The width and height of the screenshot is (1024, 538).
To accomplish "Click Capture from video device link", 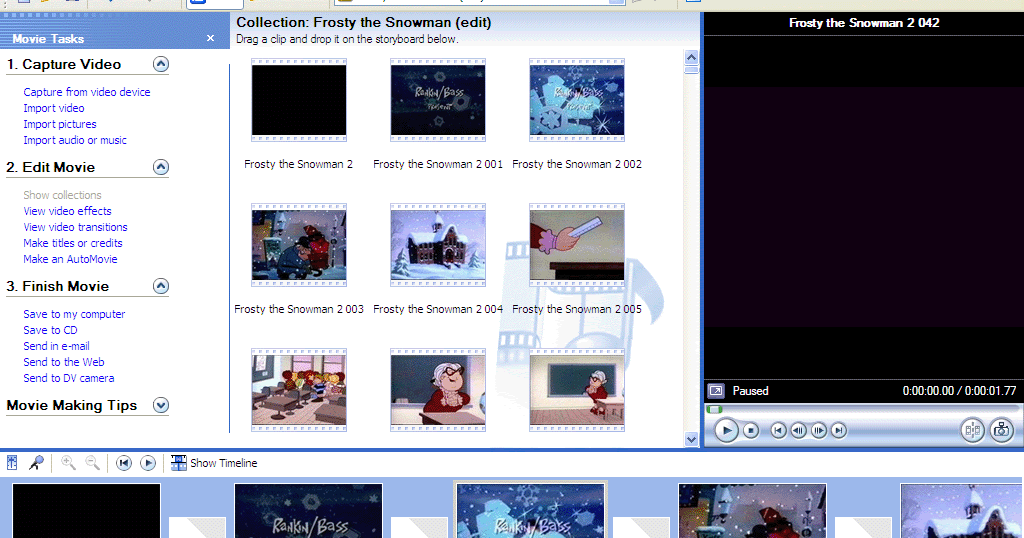I will click(x=87, y=92).
